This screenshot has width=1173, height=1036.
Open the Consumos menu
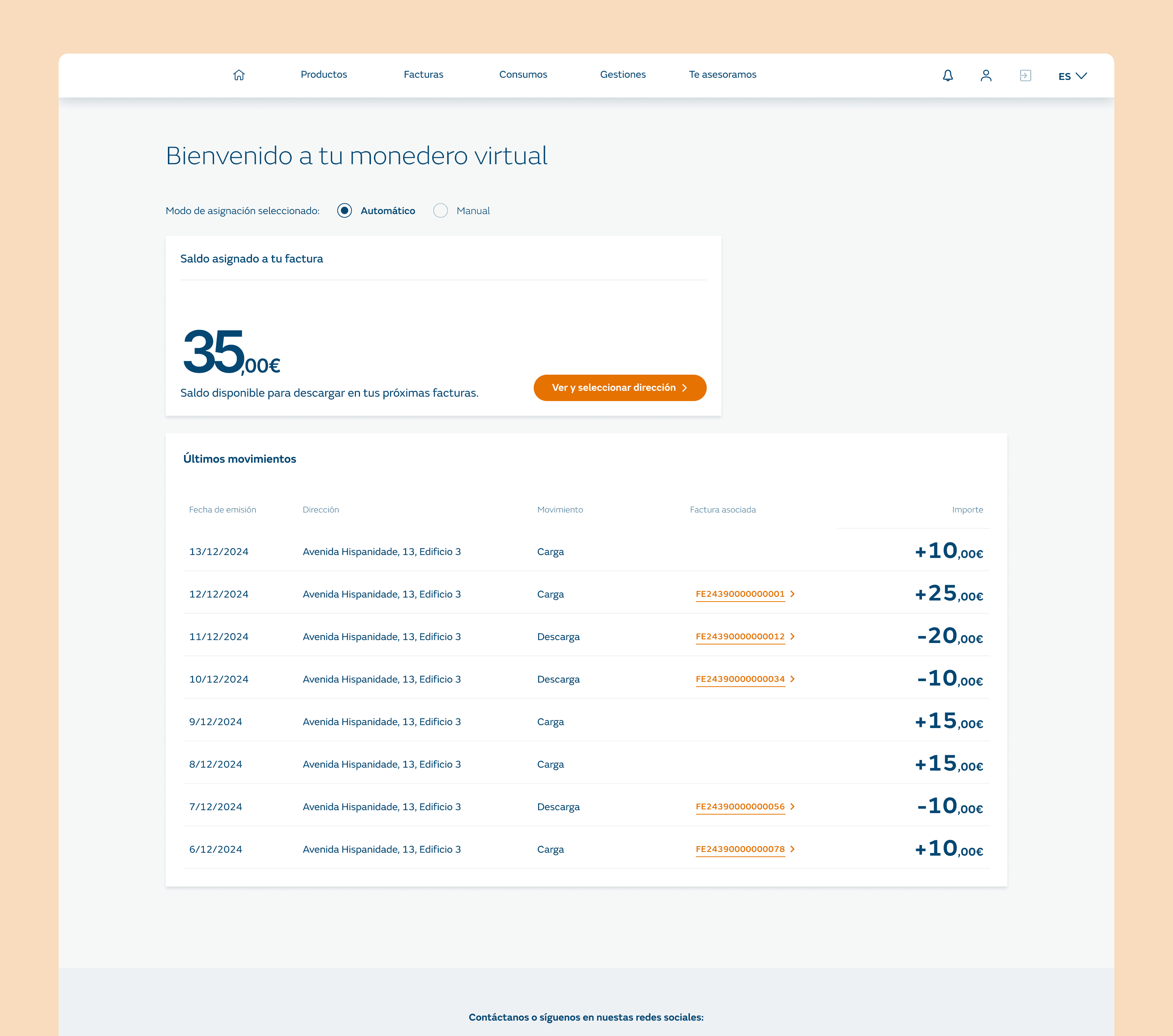pyautogui.click(x=523, y=75)
